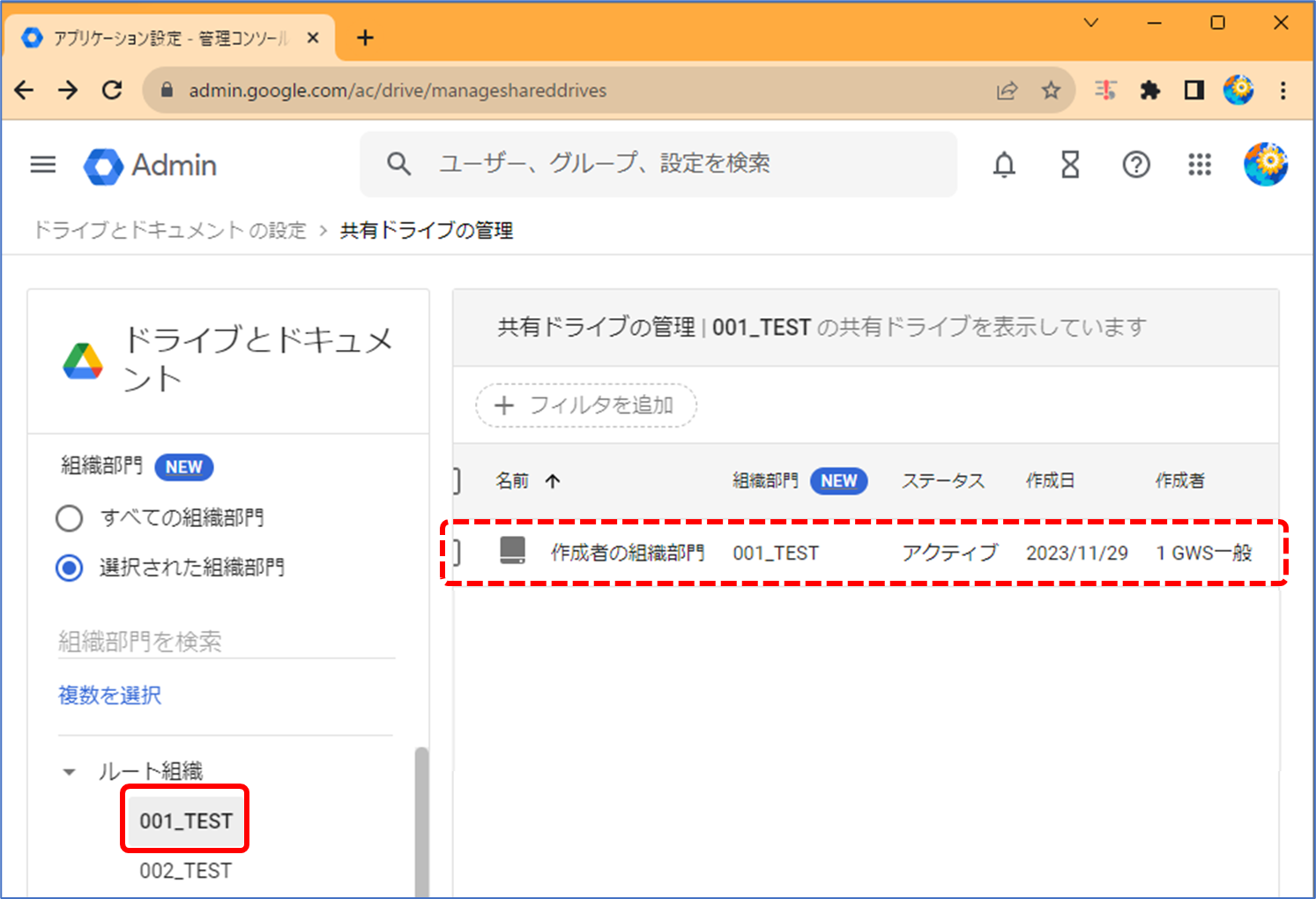Open the tasks hourglass icon
Screen dimensions: 1316x899
[1070, 165]
